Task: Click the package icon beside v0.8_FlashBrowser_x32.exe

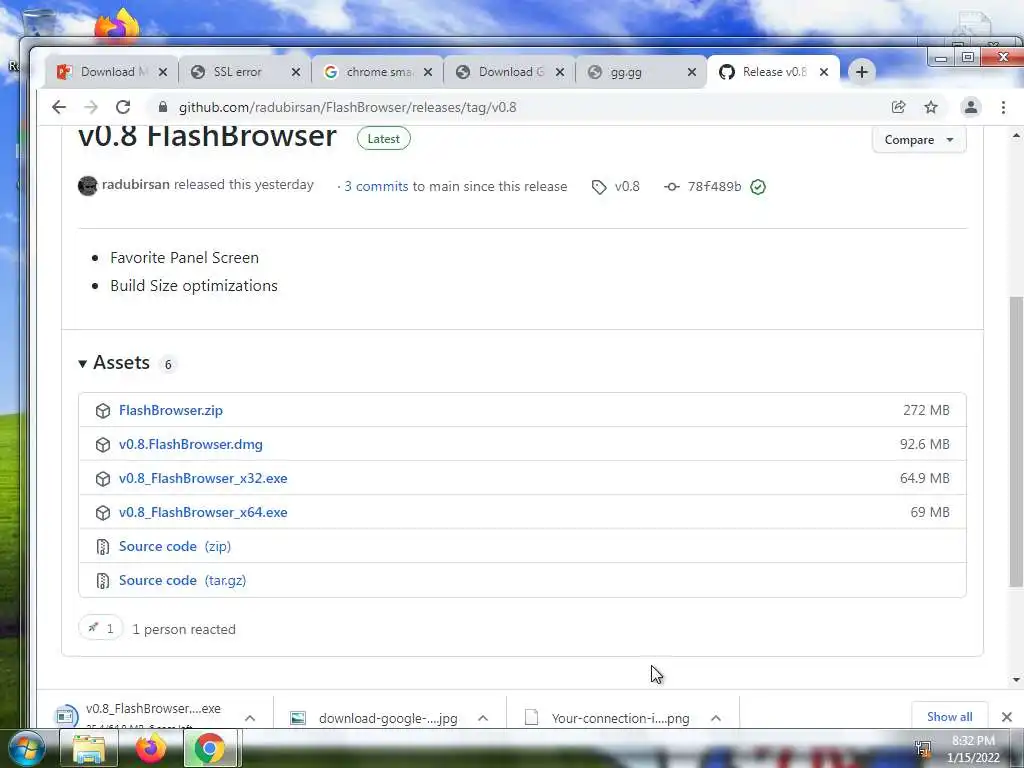Action: click(103, 479)
